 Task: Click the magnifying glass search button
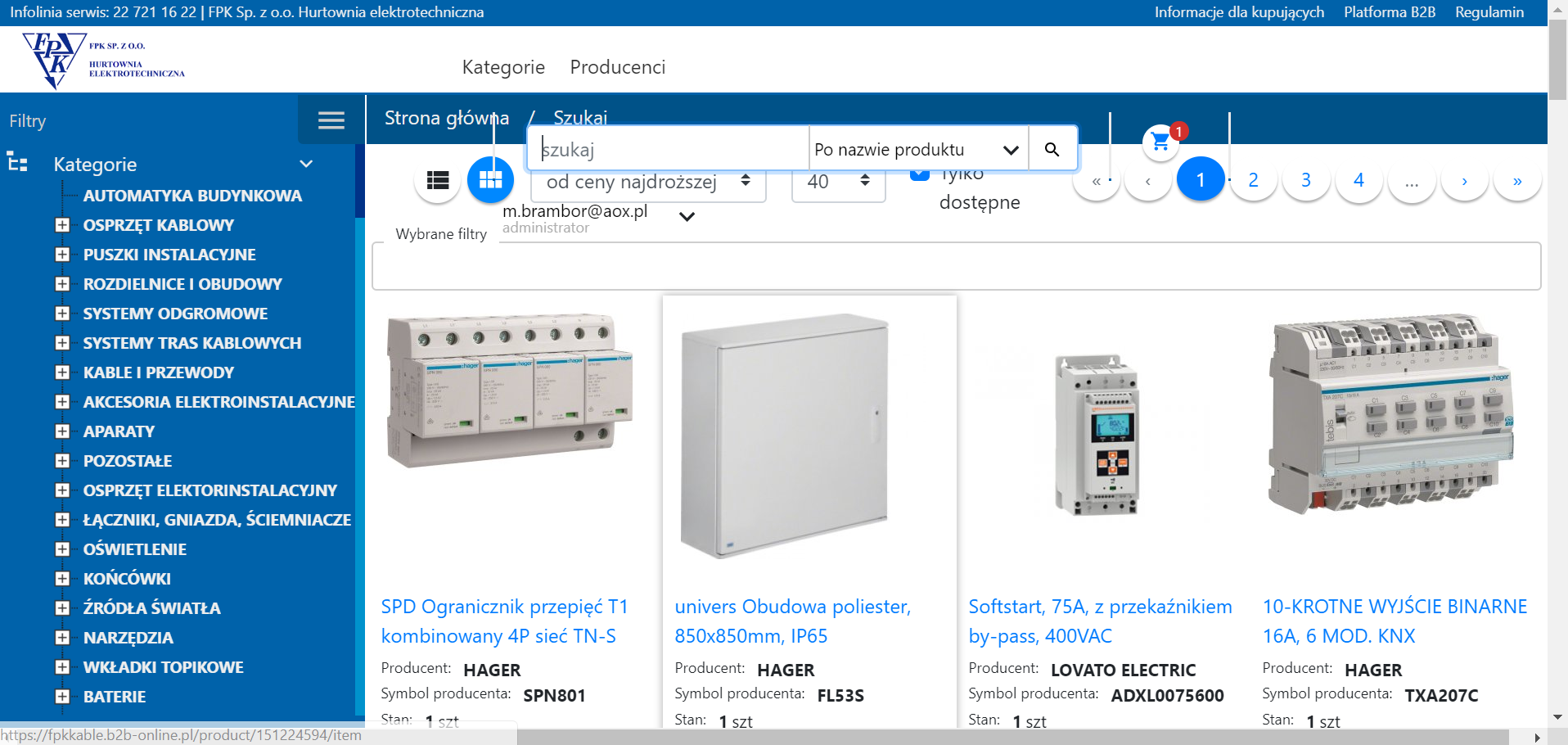(x=1052, y=149)
